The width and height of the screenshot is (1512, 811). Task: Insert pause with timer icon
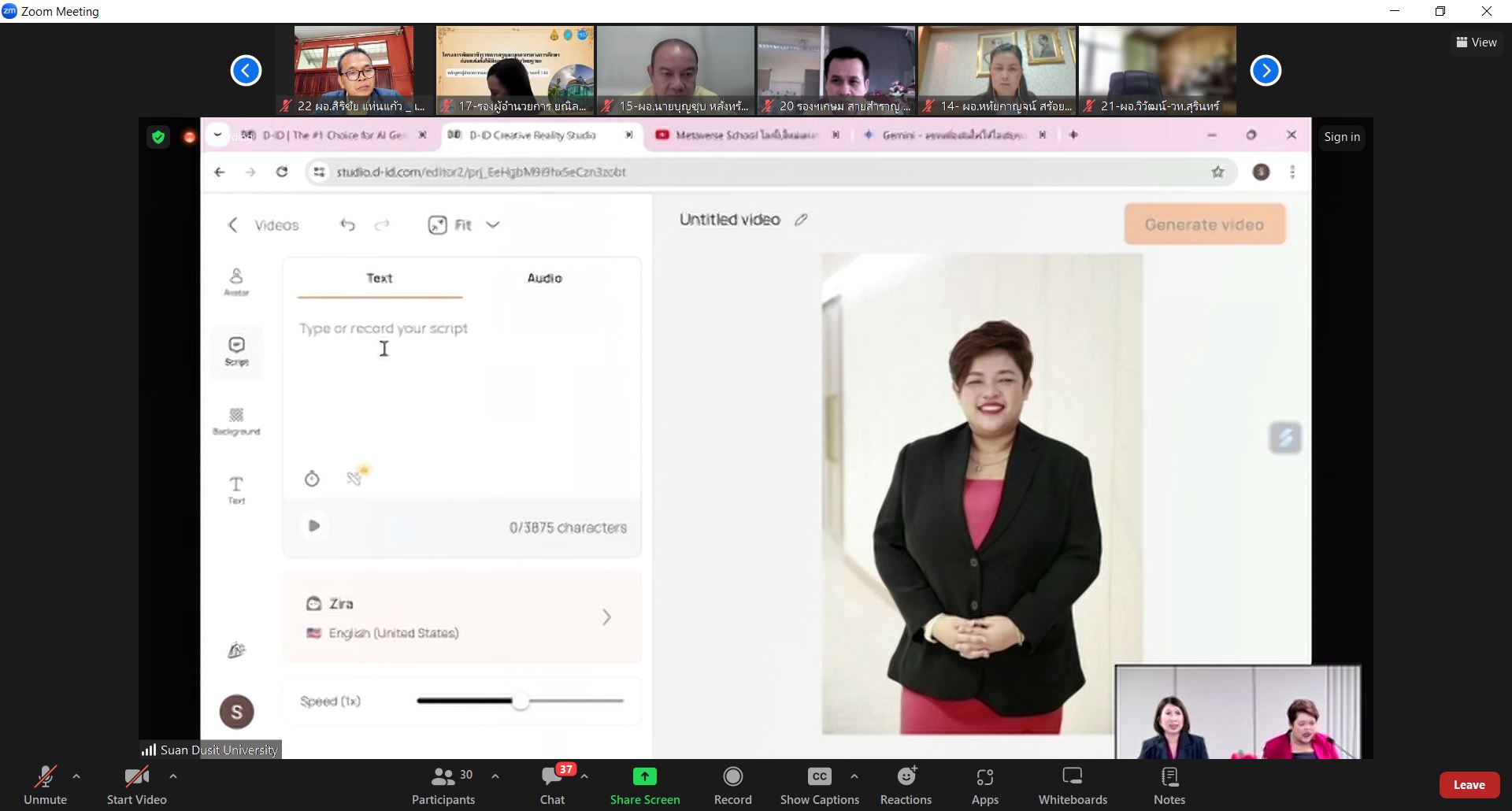click(312, 479)
